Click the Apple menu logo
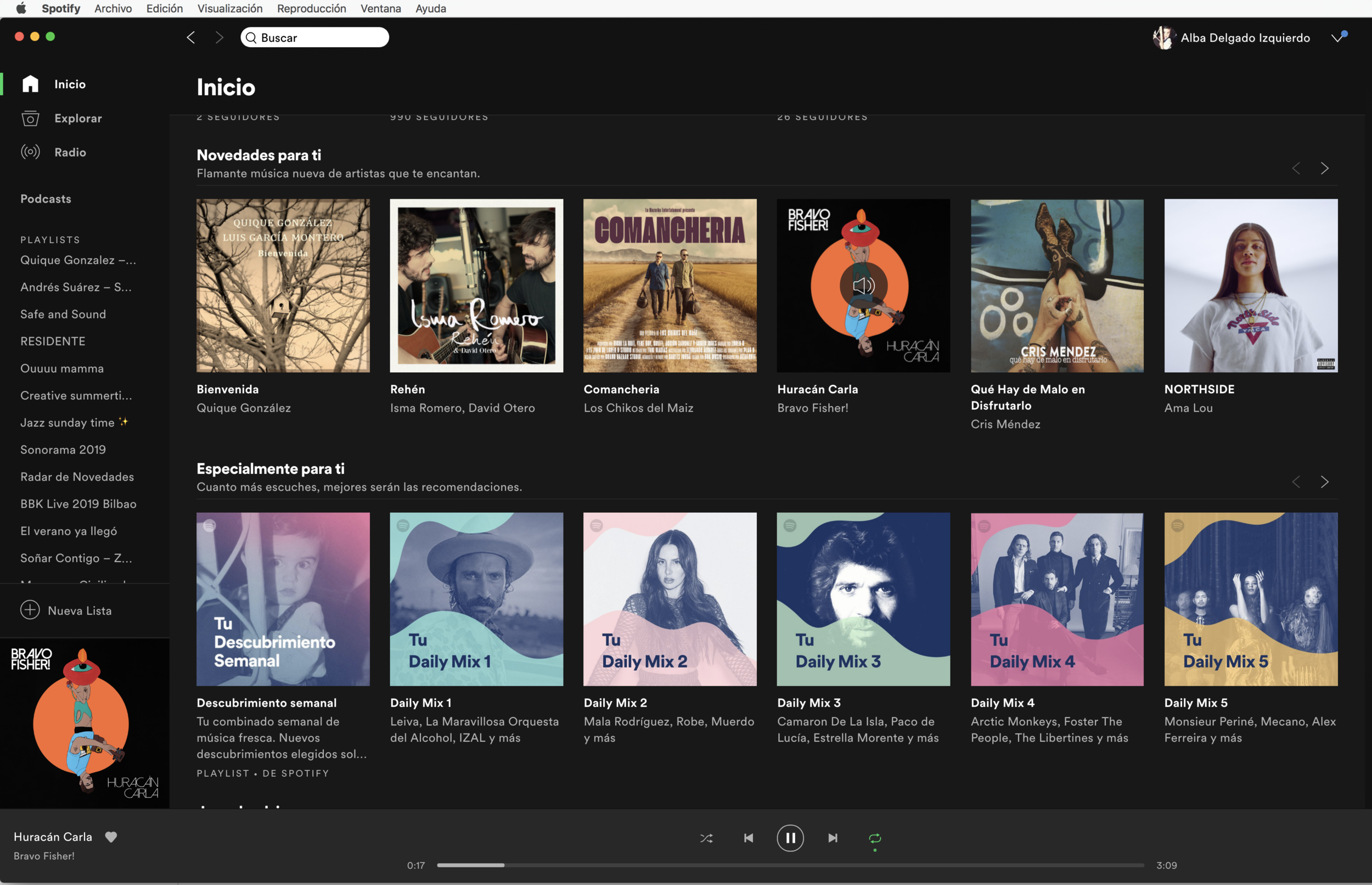Image resolution: width=1372 pixels, height=885 pixels. 21,8
